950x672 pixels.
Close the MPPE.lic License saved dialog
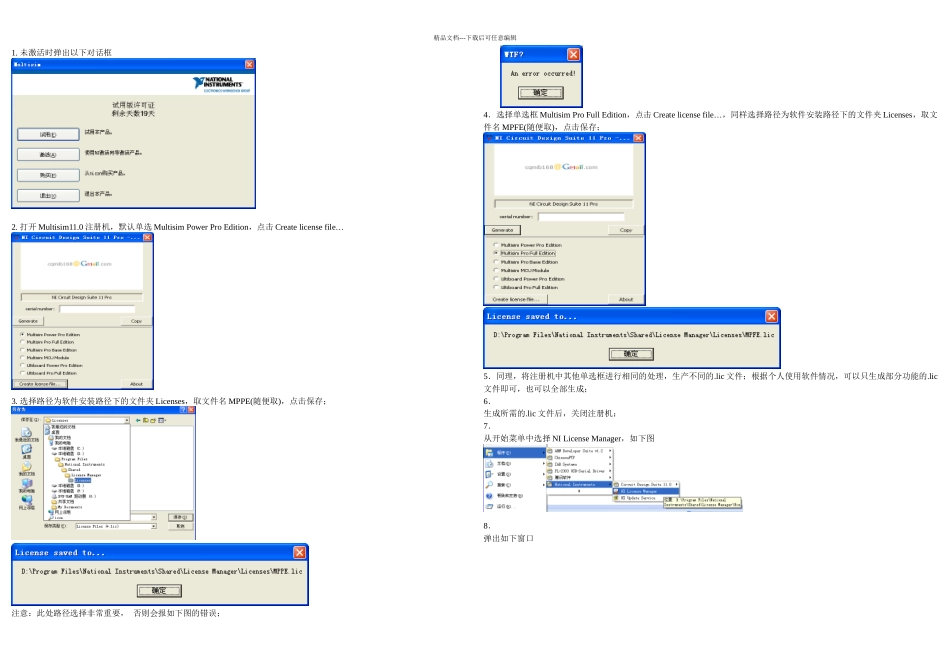pos(300,553)
